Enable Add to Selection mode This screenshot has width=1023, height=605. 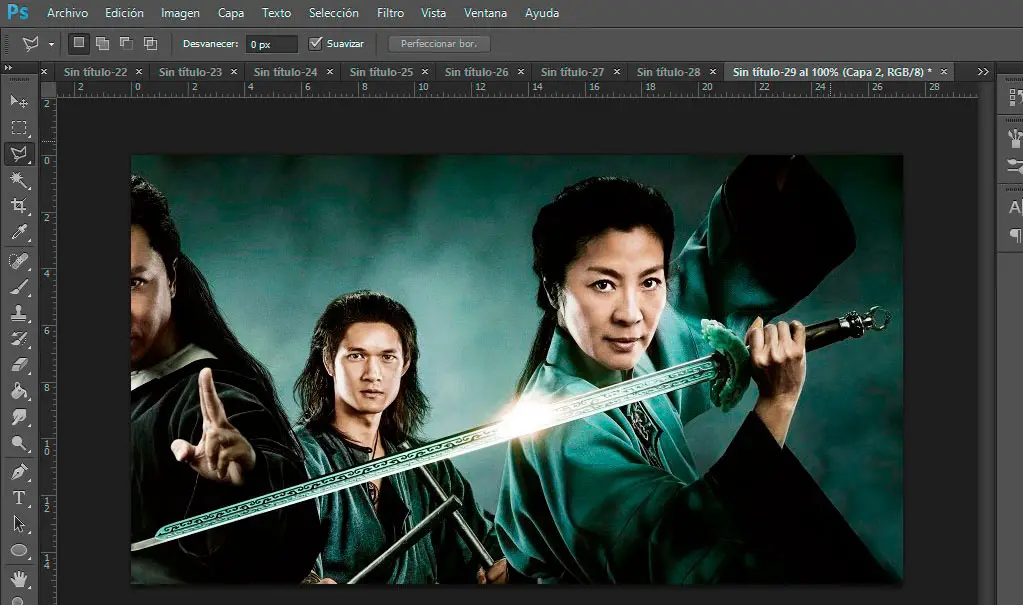tap(102, 43)
